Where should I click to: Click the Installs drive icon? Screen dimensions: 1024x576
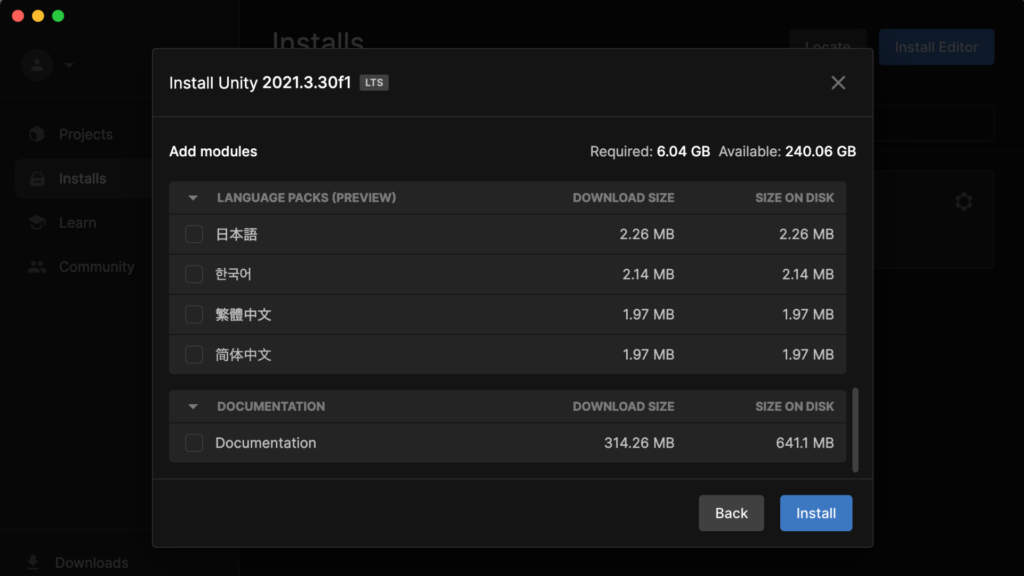[x=37, y=178]
